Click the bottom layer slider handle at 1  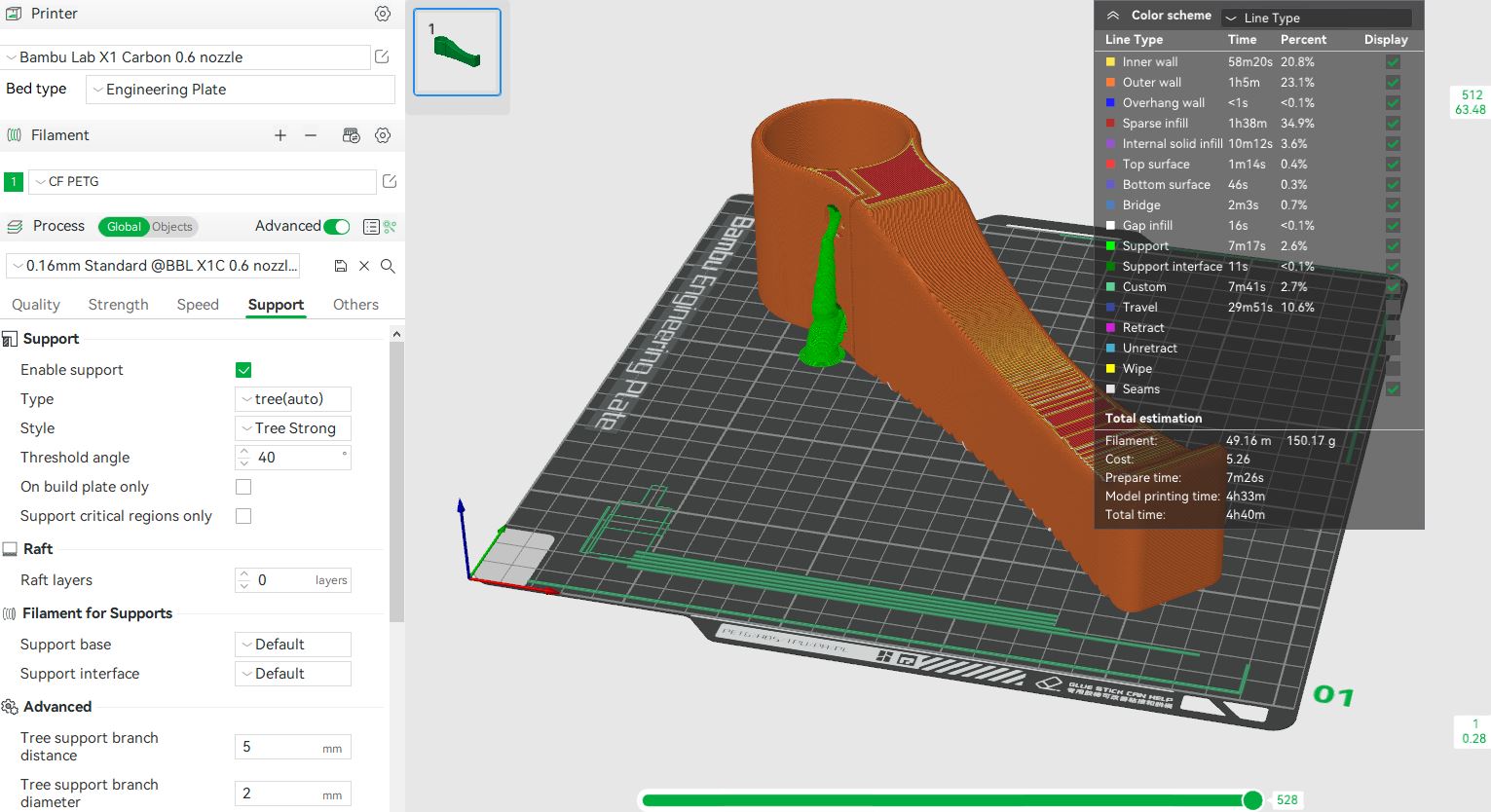click(x=1473, y=731)
